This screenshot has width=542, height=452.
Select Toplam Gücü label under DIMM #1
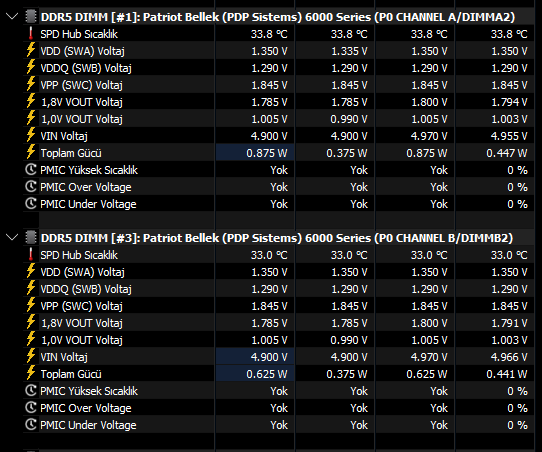click(71, 153)
